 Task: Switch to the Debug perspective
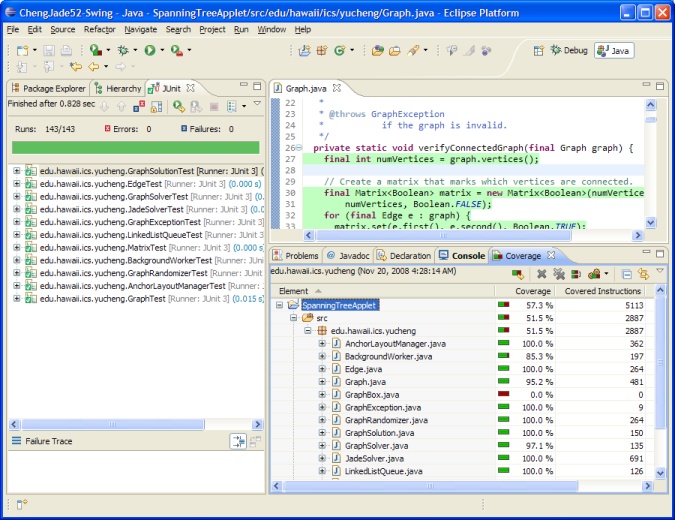[x=569, y=51]
